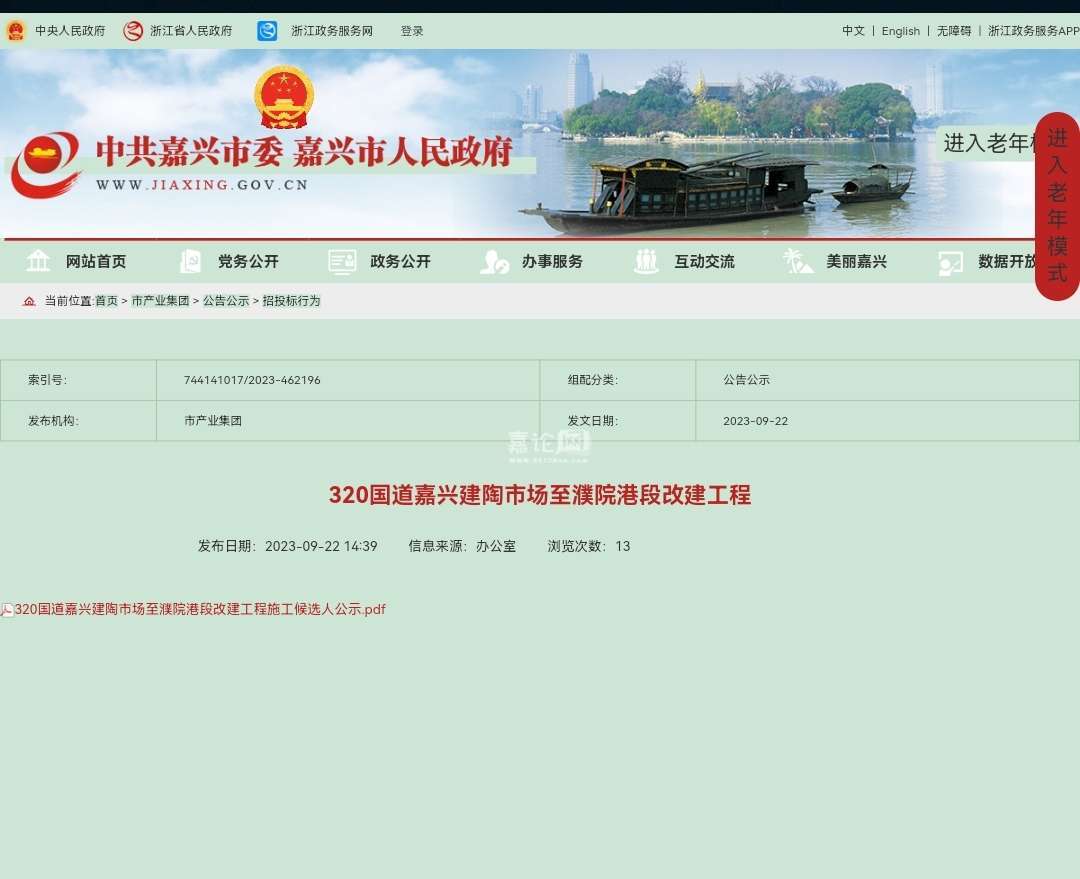Screen dimensions: 1080x879
Task: Open the 施工候选人公示.pdf attachment link
Action: point(200,609)
